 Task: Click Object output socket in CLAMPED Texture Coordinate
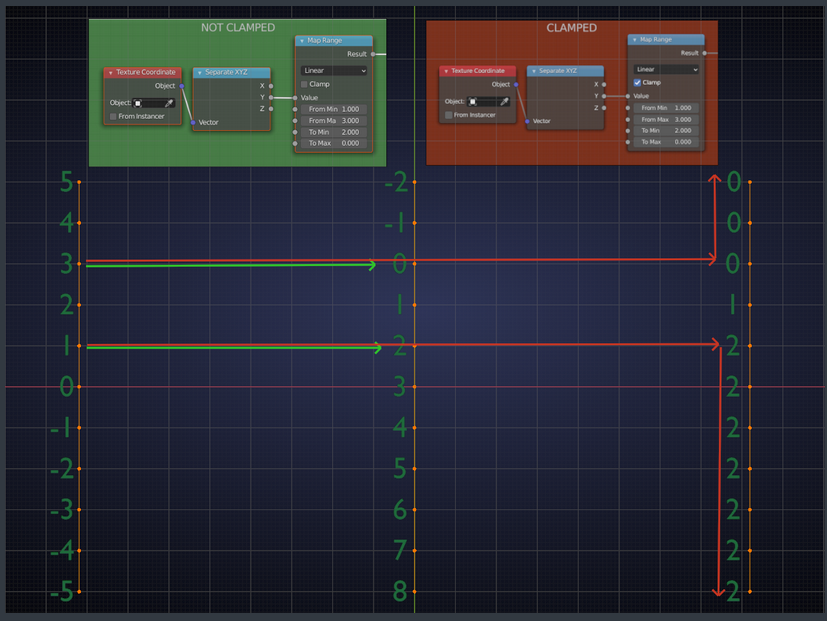point(516,84)
